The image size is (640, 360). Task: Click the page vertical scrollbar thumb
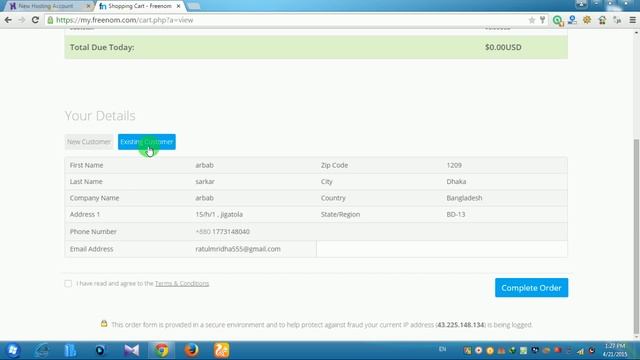pyautogui.click(x=636, y=237)
